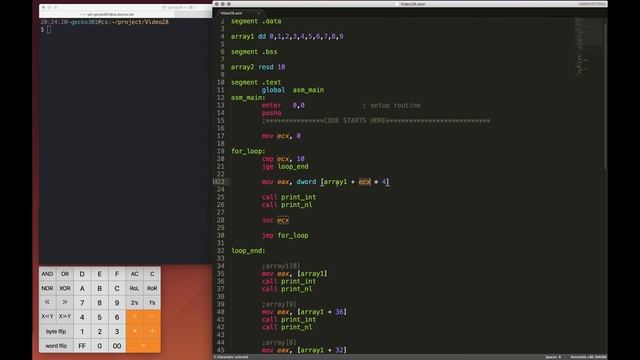Screen dimensions: 640x360
Task: Click the editor minimap code preview
Action: pyautogui.click(x=588, y=46)
